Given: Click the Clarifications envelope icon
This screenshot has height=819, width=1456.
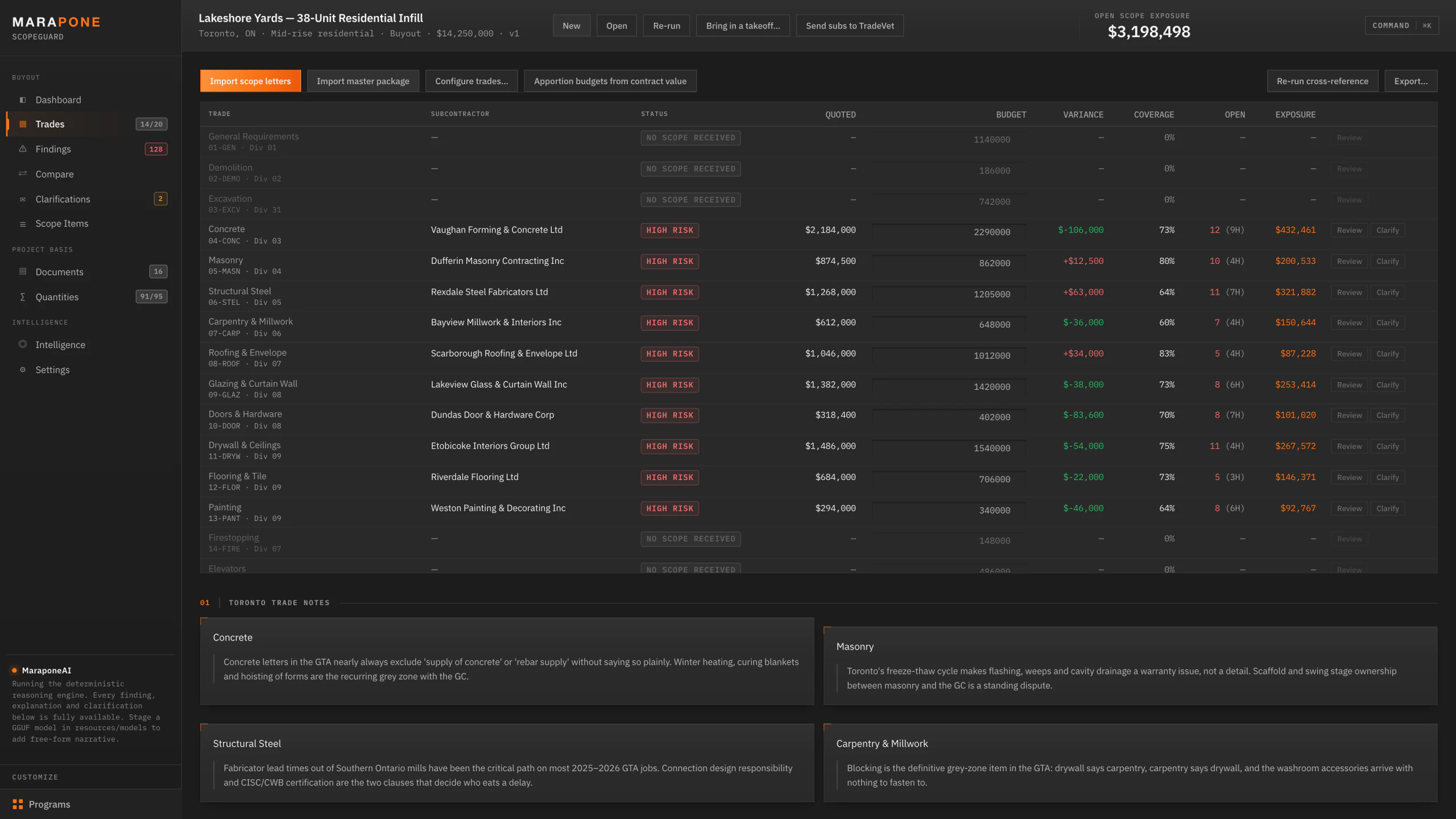Looking at the screenshot, I should point(23,199).
